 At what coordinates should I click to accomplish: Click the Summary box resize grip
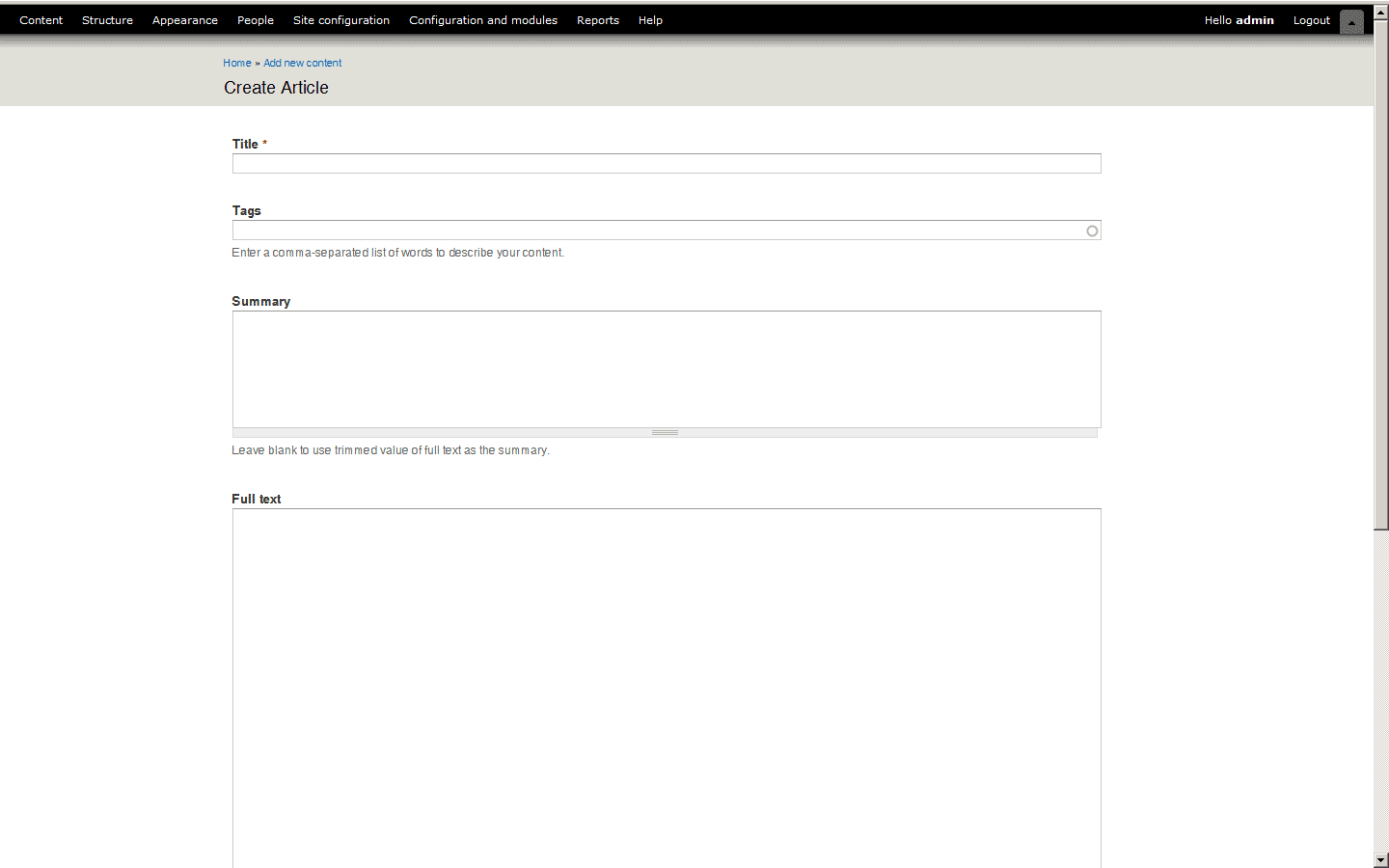coord(665,433)
